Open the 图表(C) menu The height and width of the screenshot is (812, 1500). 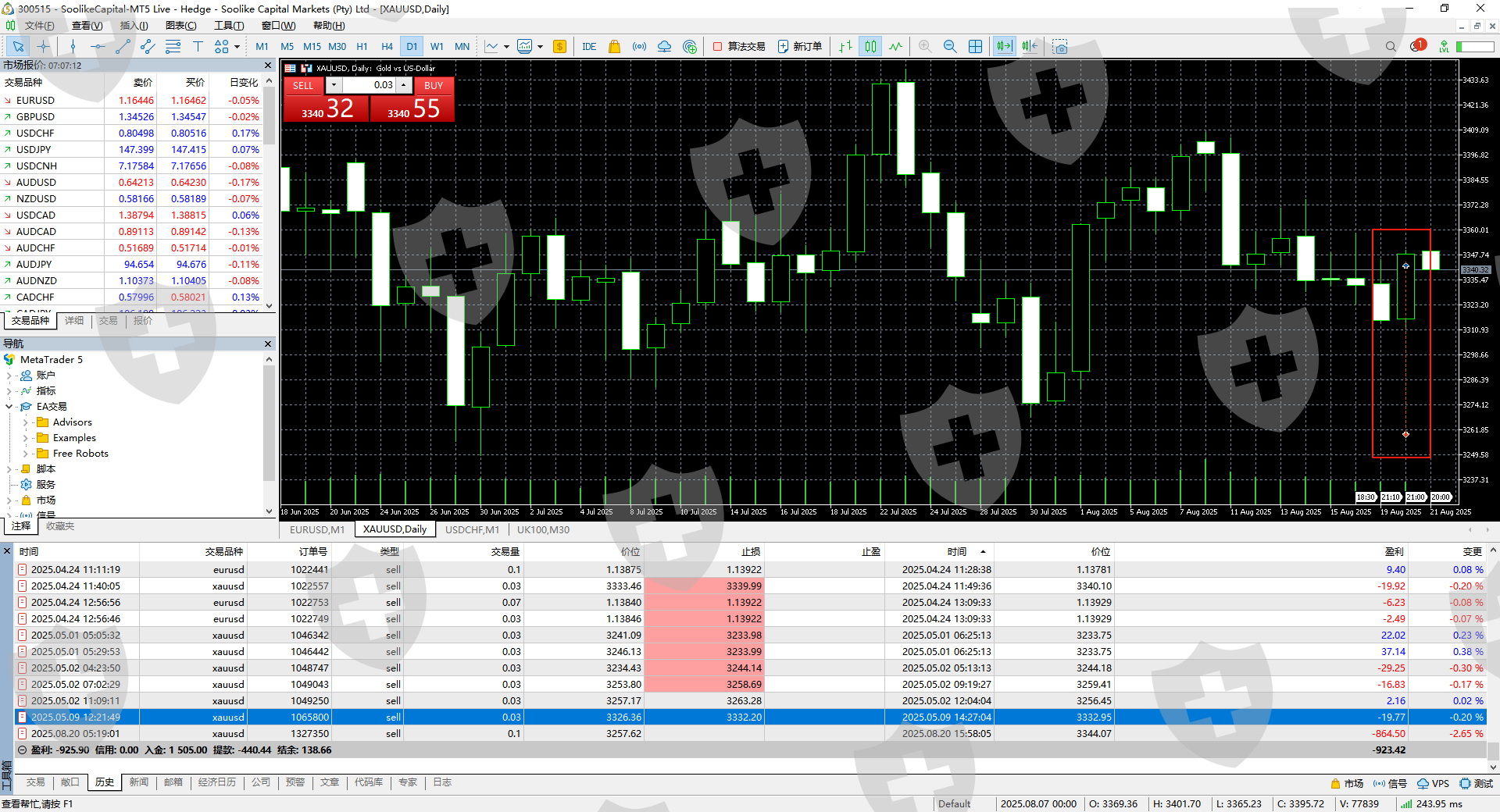[180, 26]
